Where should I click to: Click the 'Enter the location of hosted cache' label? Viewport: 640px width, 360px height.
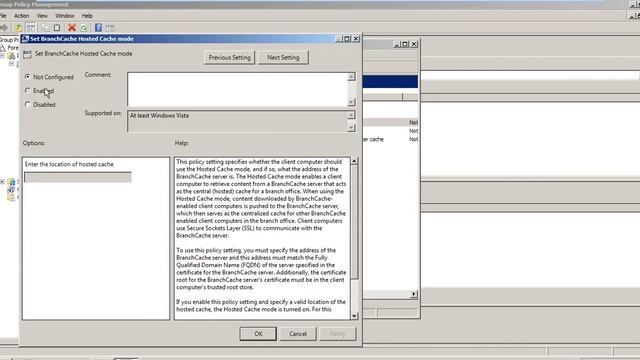coord(69,164)
